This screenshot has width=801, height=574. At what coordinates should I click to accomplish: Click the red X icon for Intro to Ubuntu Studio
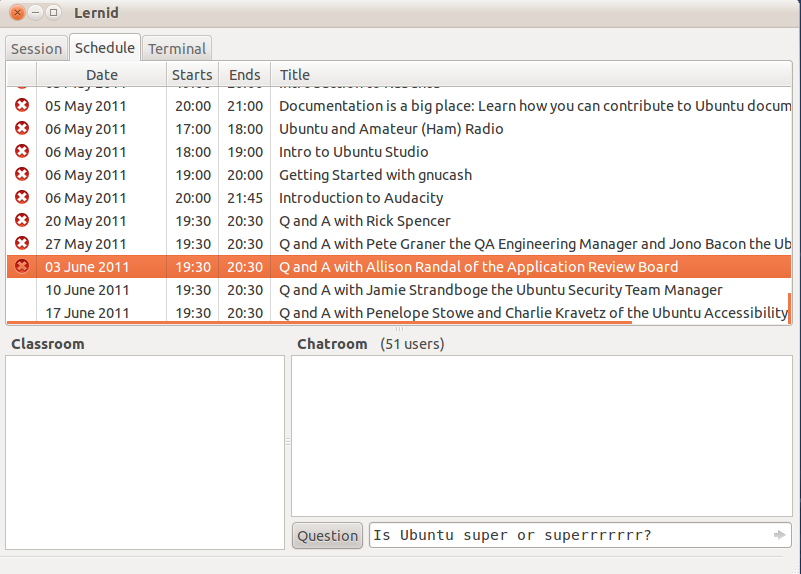pyautogui.click(x=21, y=151)
